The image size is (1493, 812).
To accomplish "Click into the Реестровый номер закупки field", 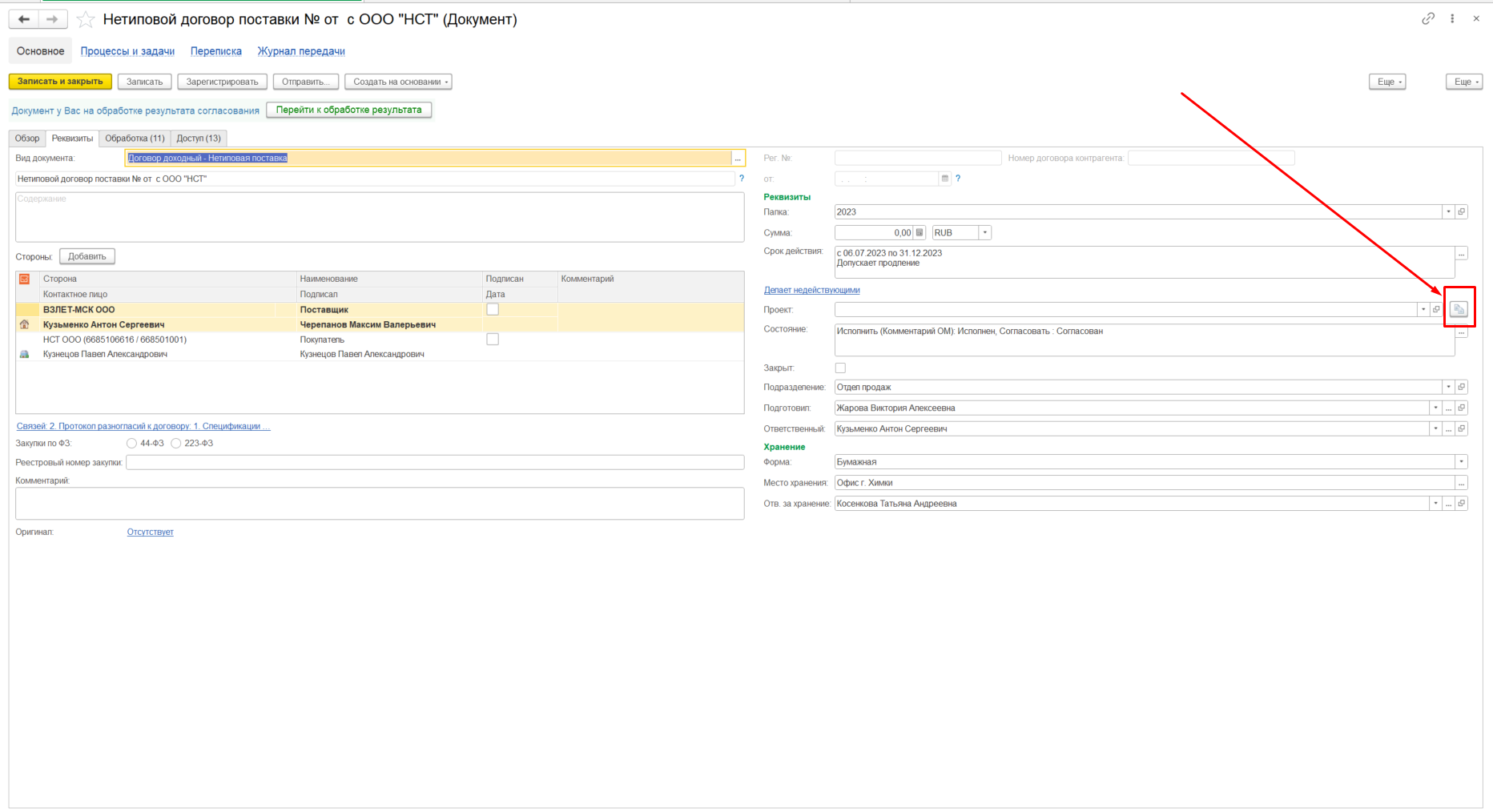I will coord(435,463).
